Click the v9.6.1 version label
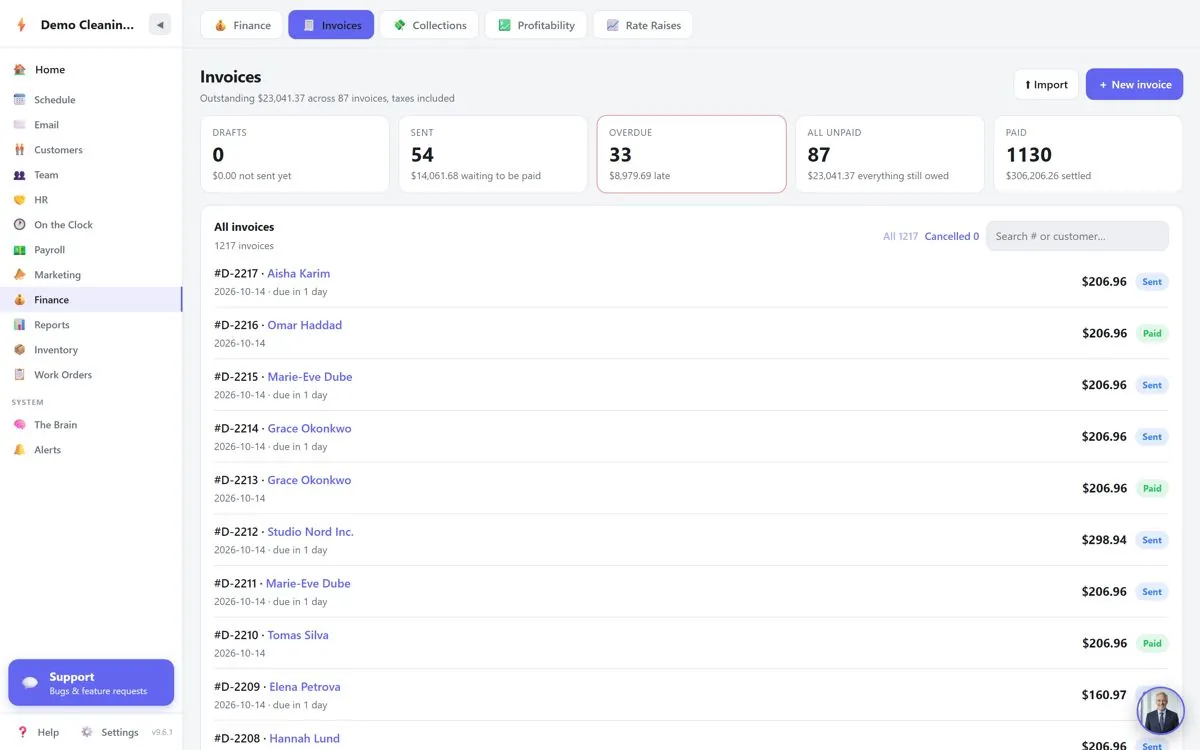Image resolution: width=1200 pixels, height=750 pixels. click(162, 733)
